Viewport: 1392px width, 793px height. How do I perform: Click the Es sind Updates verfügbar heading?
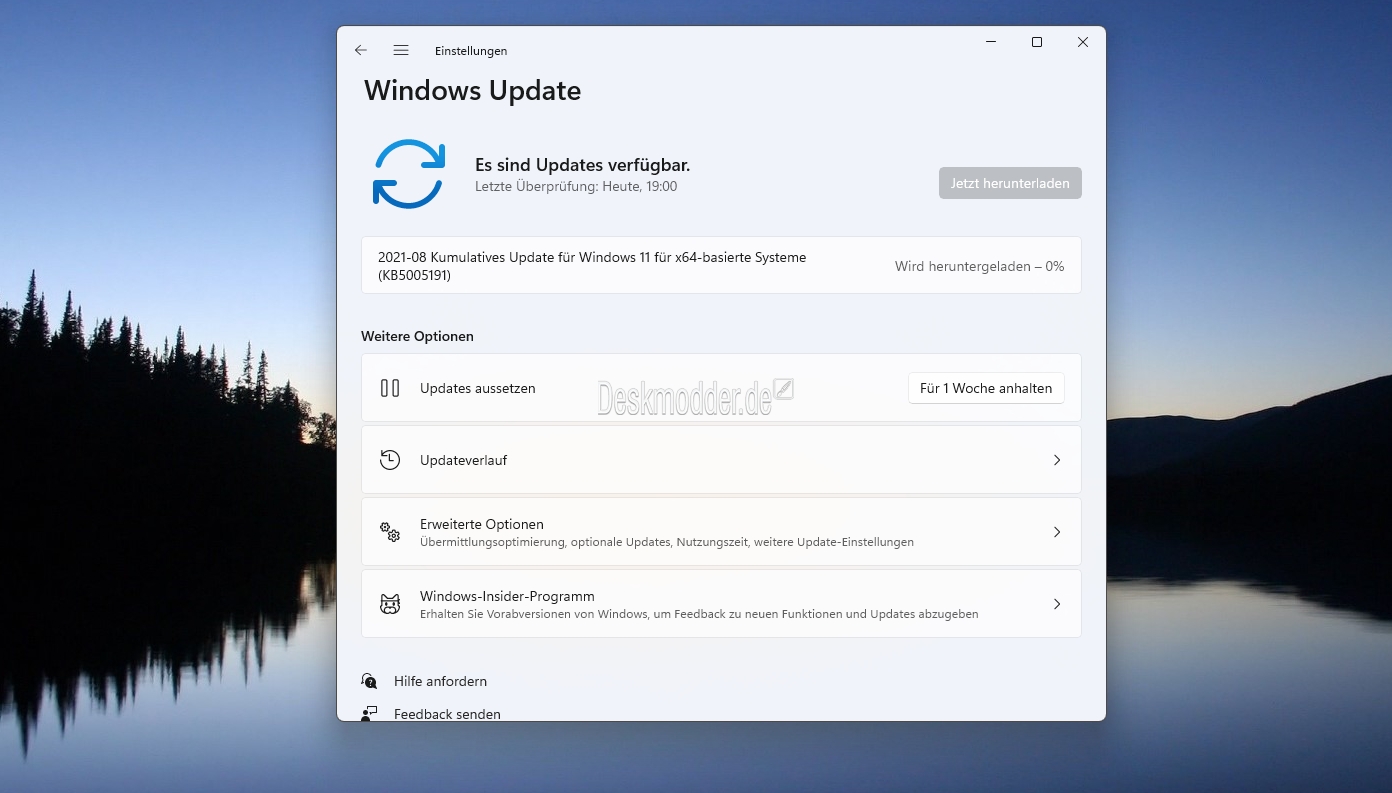[582, 165]
